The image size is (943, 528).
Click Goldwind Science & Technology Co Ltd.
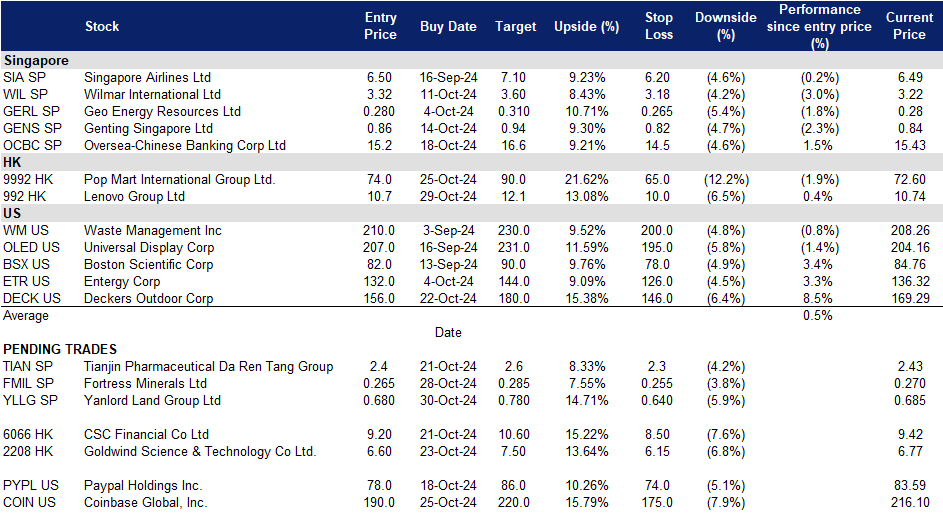(x=200, y=452)
